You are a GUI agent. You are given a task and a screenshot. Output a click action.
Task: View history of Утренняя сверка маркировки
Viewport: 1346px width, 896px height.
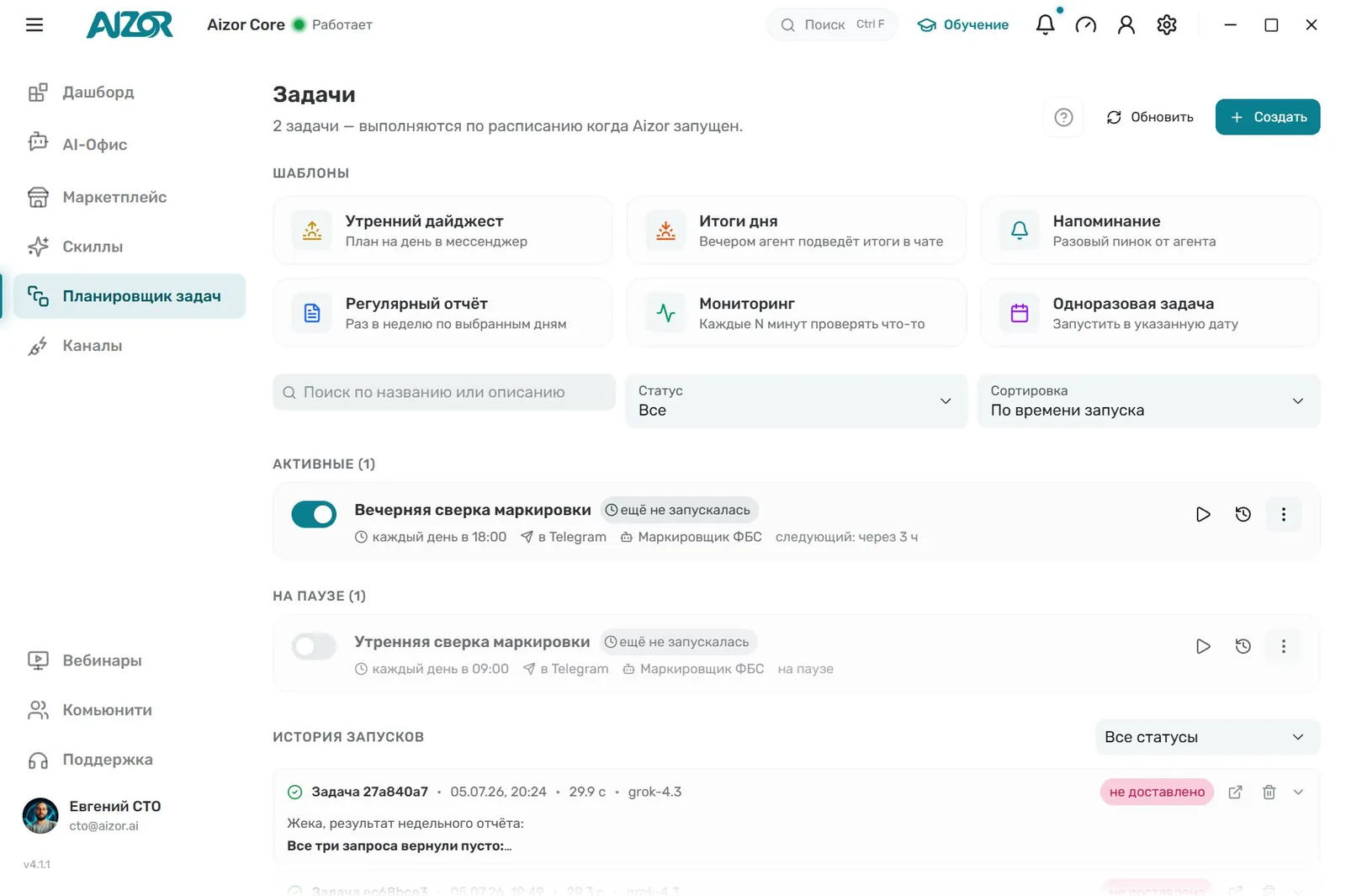click(1243, 646)
